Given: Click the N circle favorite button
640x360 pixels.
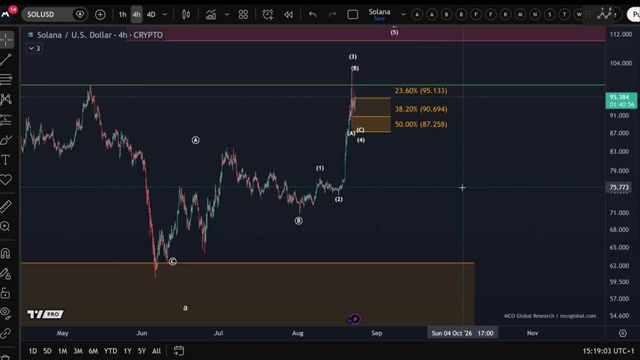Looking at the screenshot, I should coord(535,15).
